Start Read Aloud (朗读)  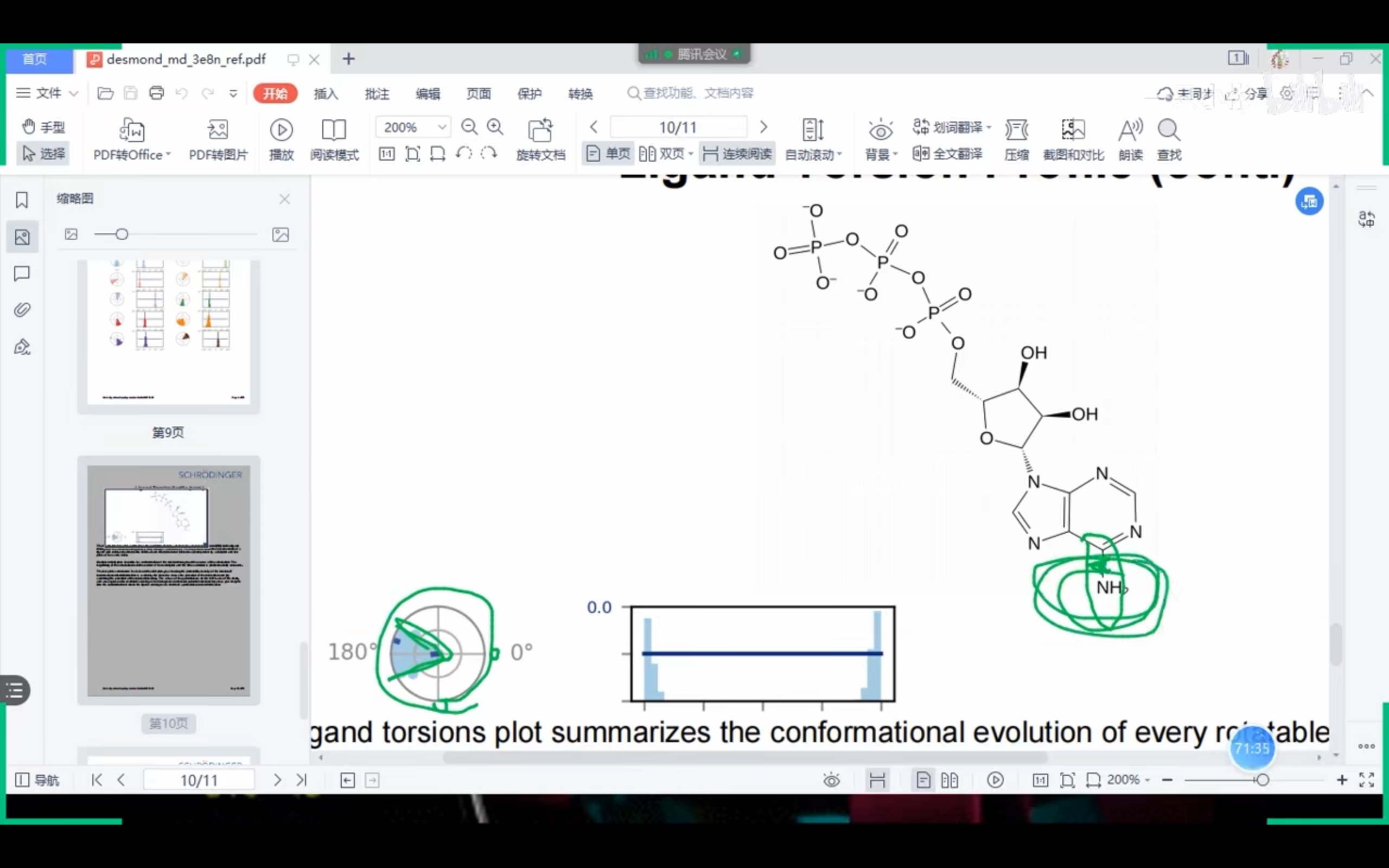(1130, 139)
